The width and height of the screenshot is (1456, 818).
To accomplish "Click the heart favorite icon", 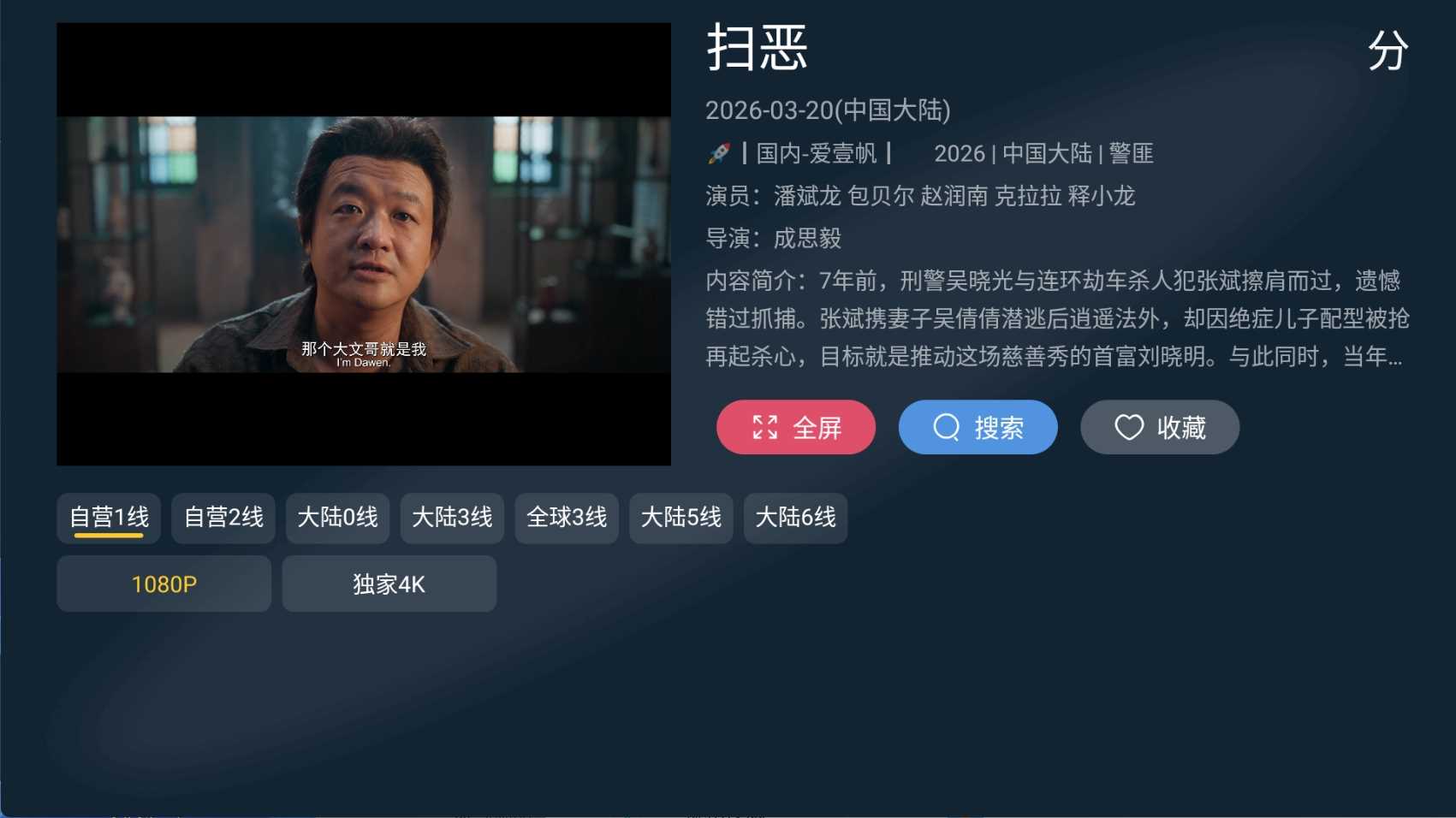I will coord(1129,427).
